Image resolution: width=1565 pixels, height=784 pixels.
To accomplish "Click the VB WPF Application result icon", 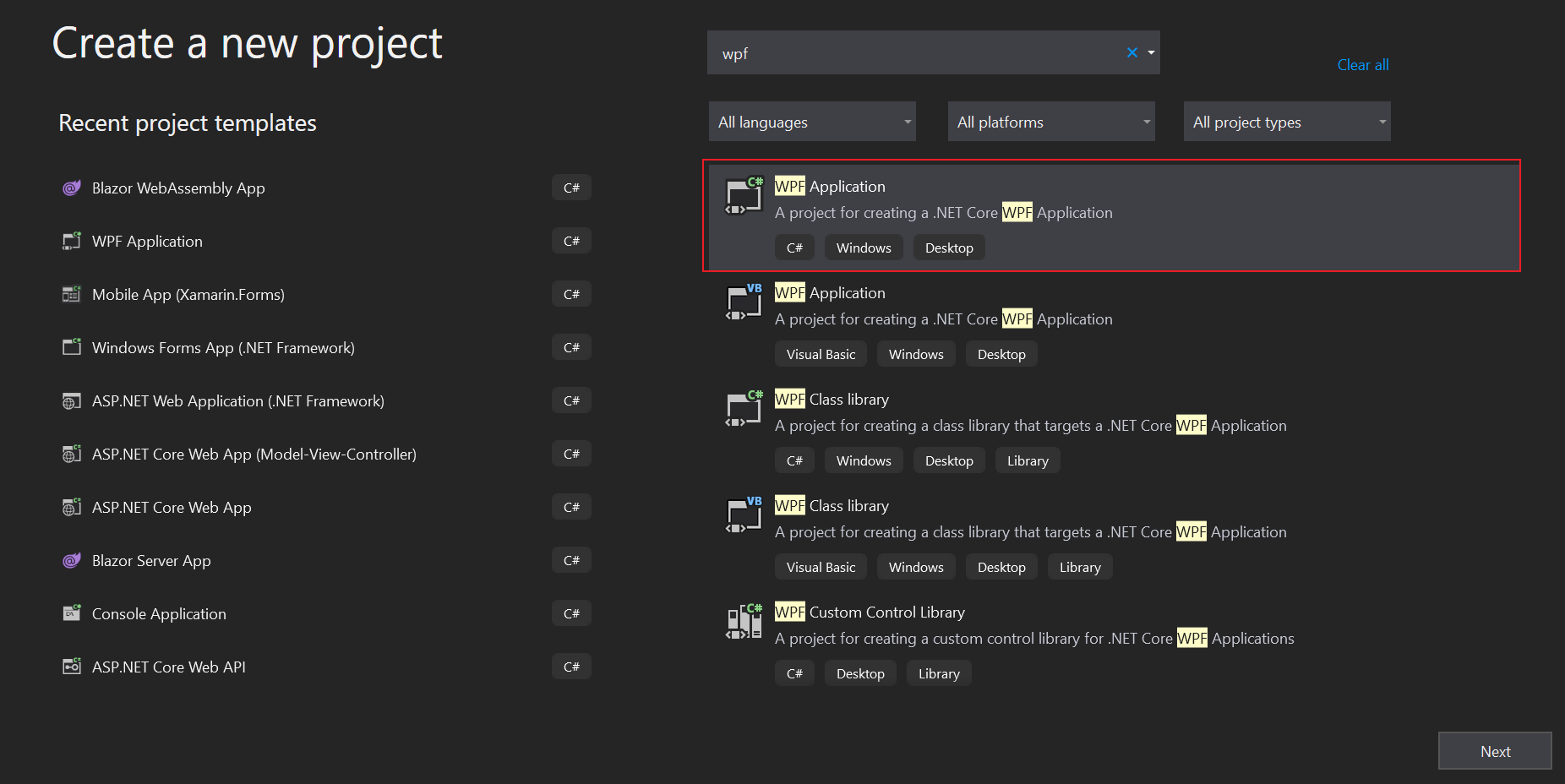I will (744, 302).
